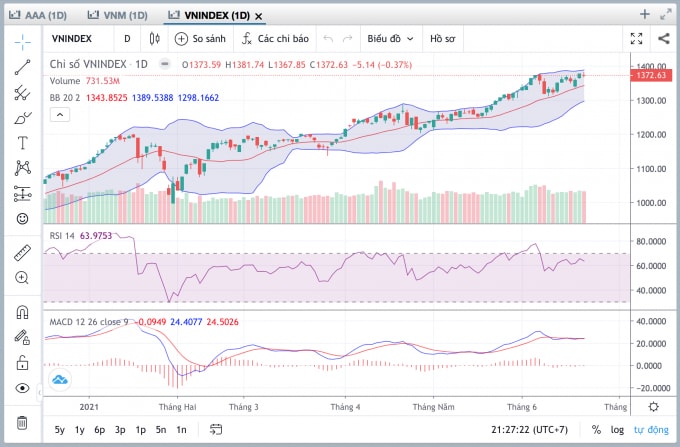Select the crosshair cursor tool
The width and height of the screenshot is (680, 447).
23,42
